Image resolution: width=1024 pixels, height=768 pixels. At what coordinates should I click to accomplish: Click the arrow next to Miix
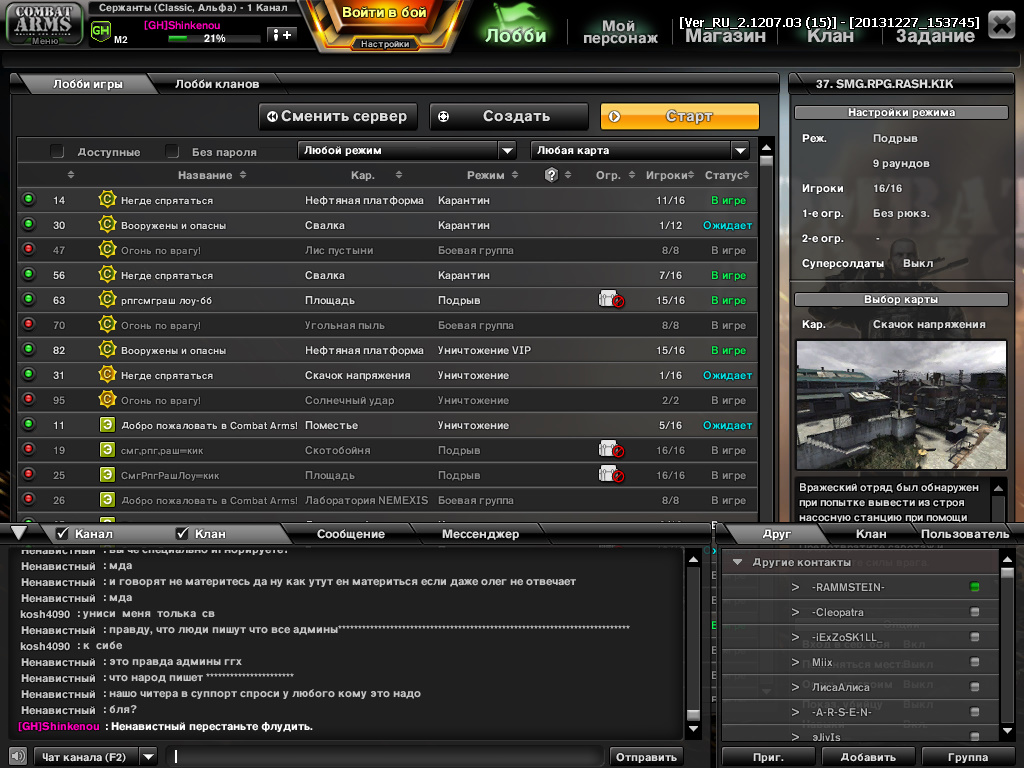tap(795, 662)
